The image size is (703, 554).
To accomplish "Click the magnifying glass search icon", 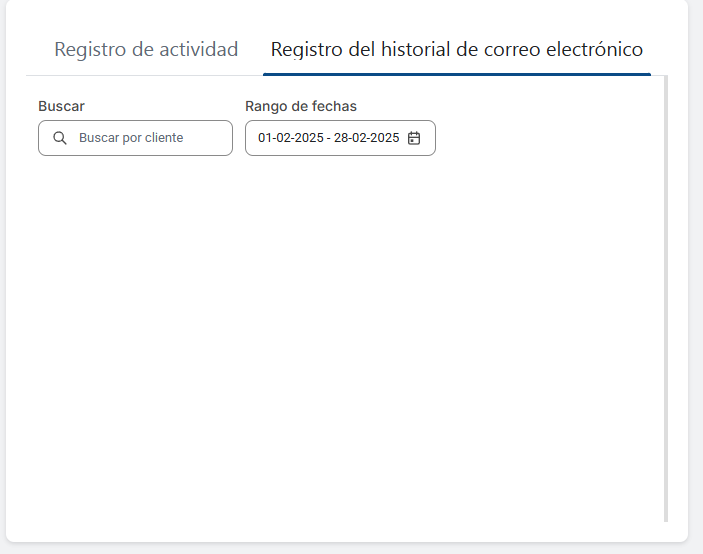I will [59, 138].
